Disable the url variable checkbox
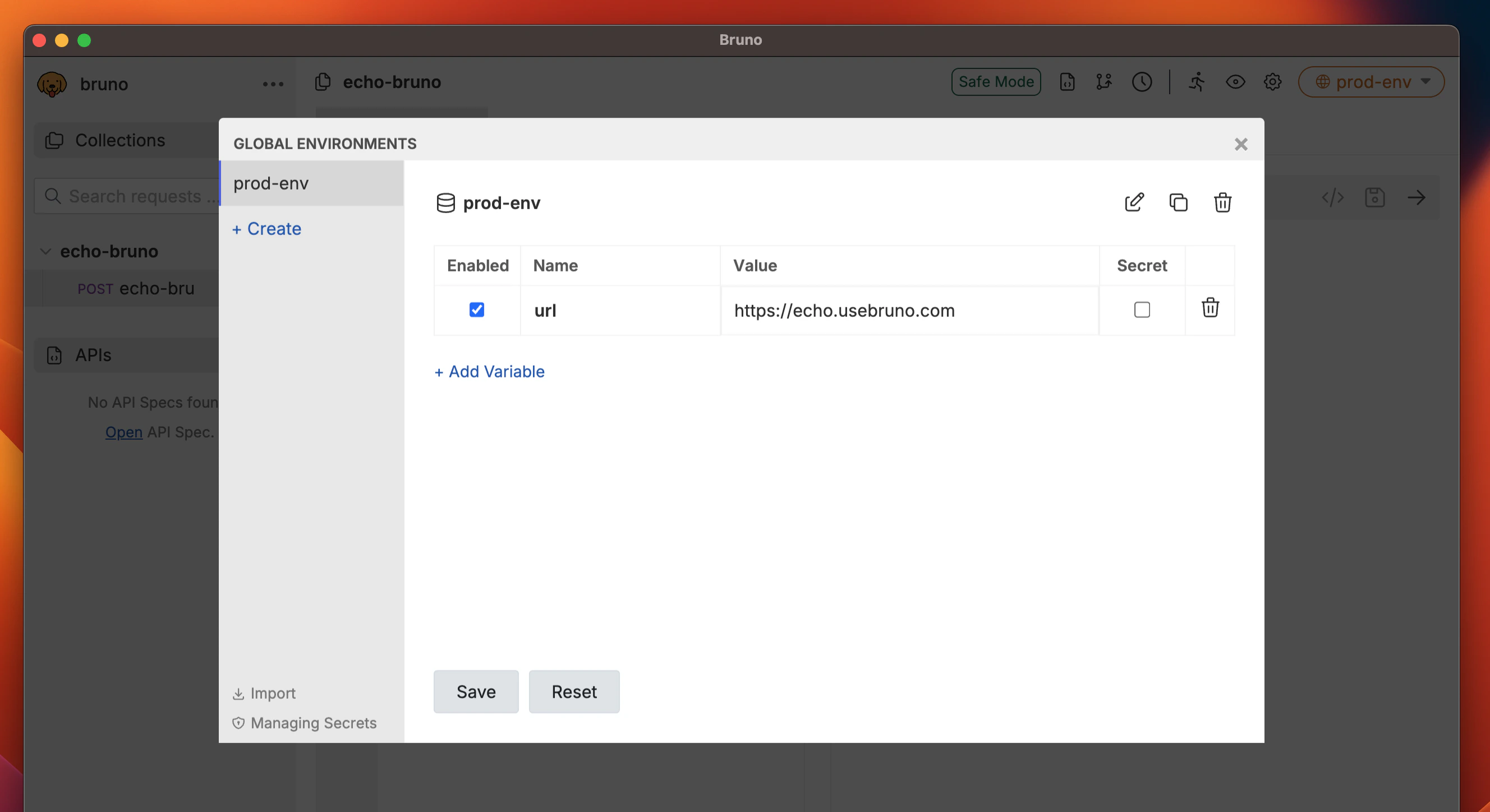This screenshot has width=1490, height=812. [x=476, y=311]
